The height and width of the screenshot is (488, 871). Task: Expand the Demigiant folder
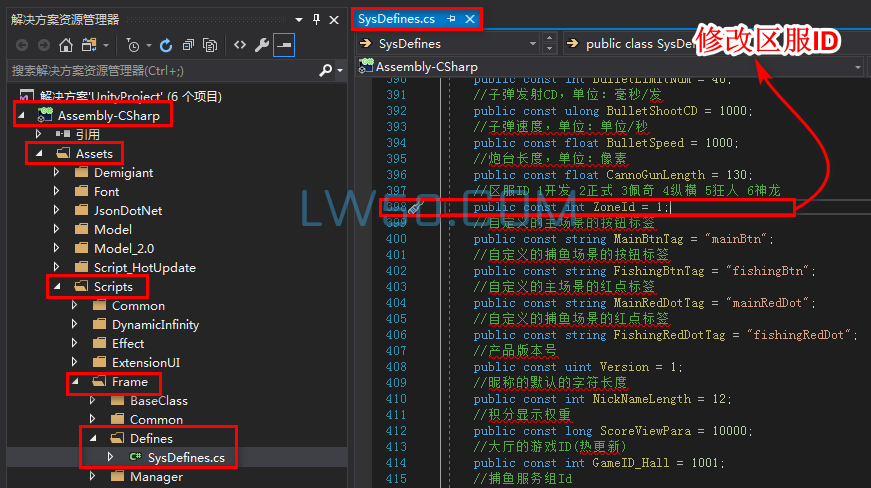tap(58, 172)
